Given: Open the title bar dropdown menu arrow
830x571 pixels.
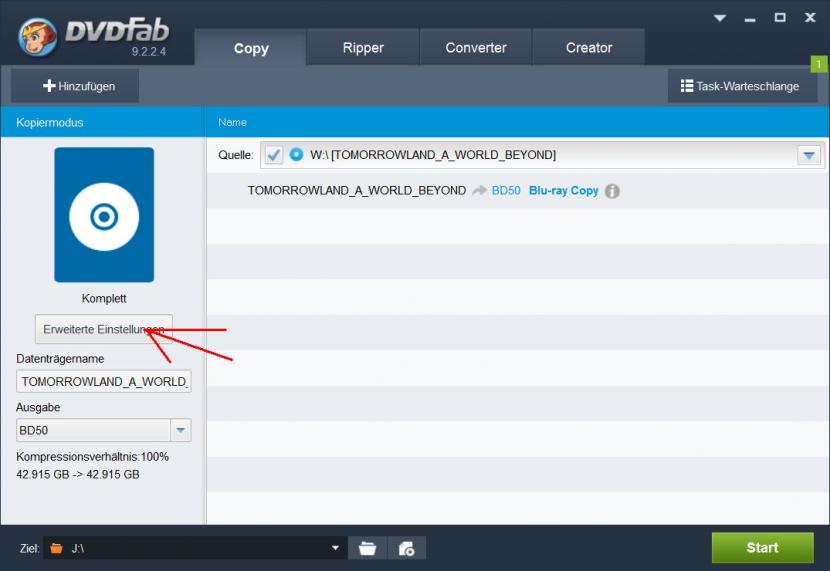Looking at the screenshot, I should click(x=719, y=18).
